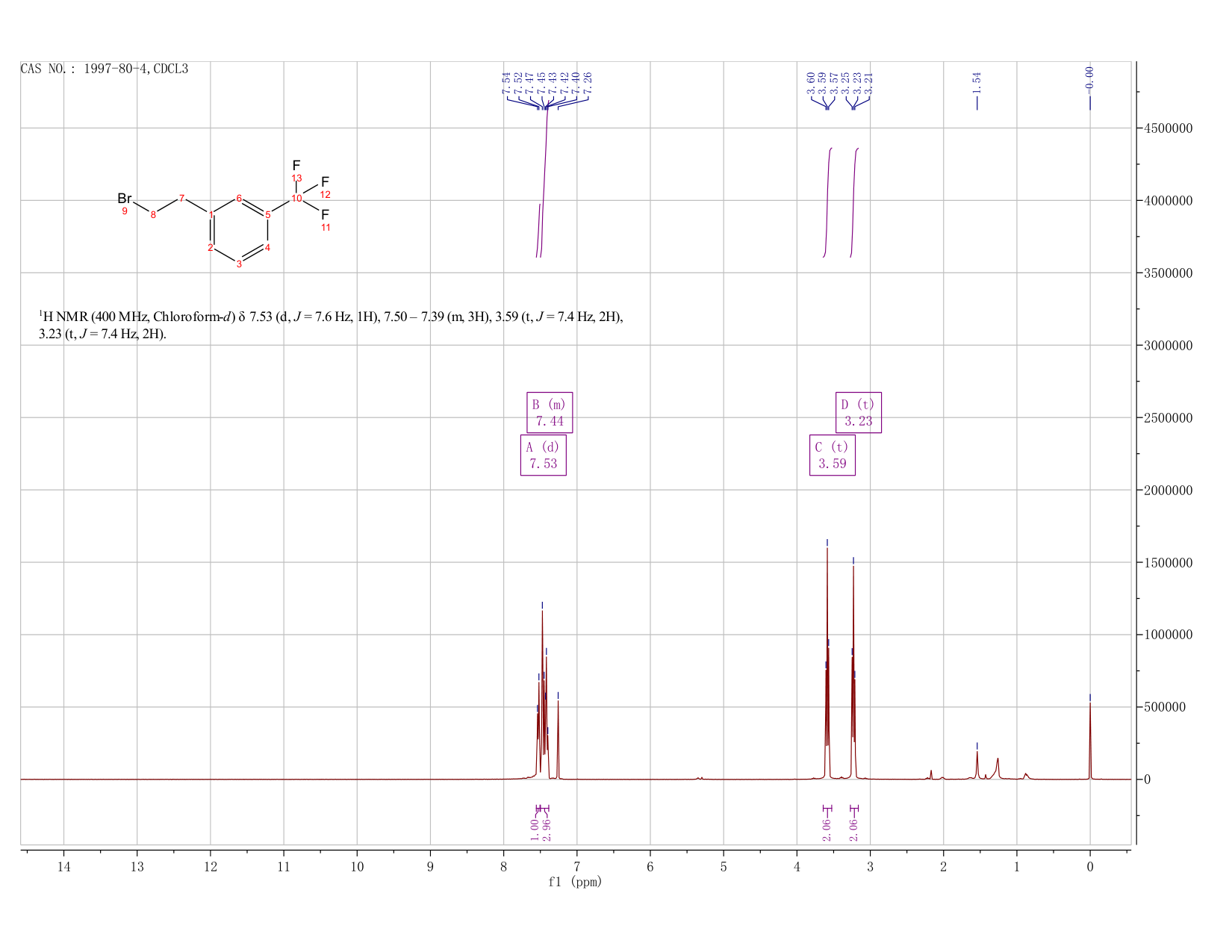Click the multiplet box A (d) 7.53
The height and width of the screenshot is (952, 1232).
544,455
